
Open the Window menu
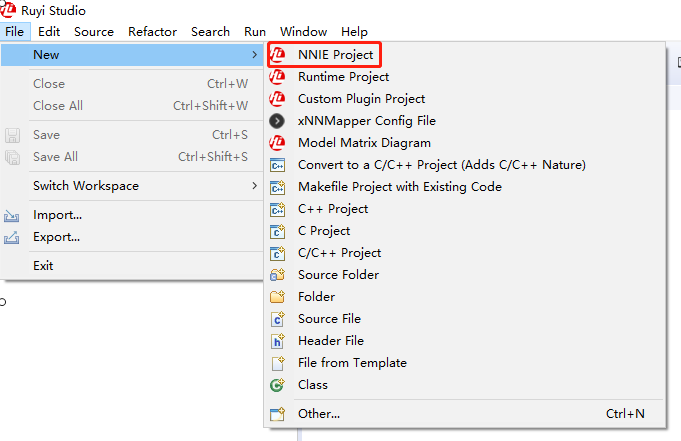click(303, 32)
